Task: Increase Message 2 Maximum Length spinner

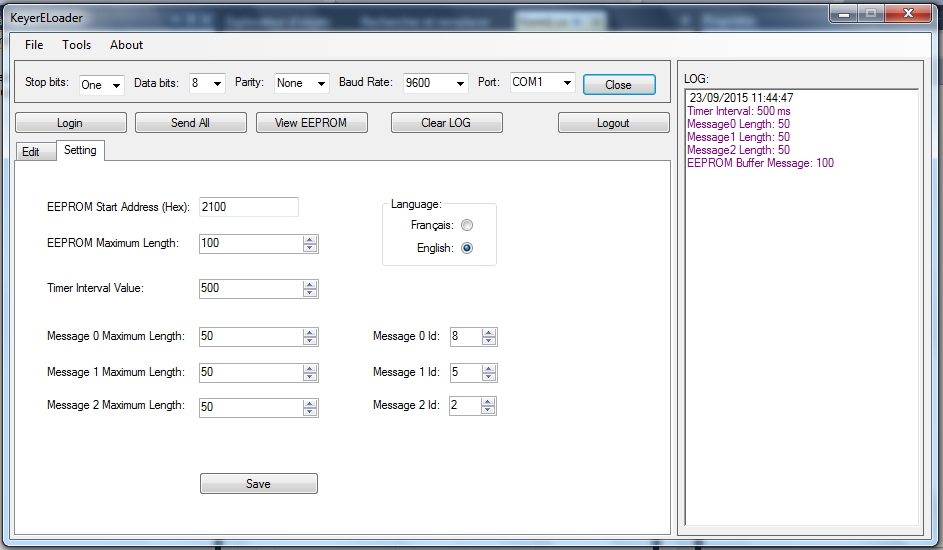Action: tap(310, 403)
